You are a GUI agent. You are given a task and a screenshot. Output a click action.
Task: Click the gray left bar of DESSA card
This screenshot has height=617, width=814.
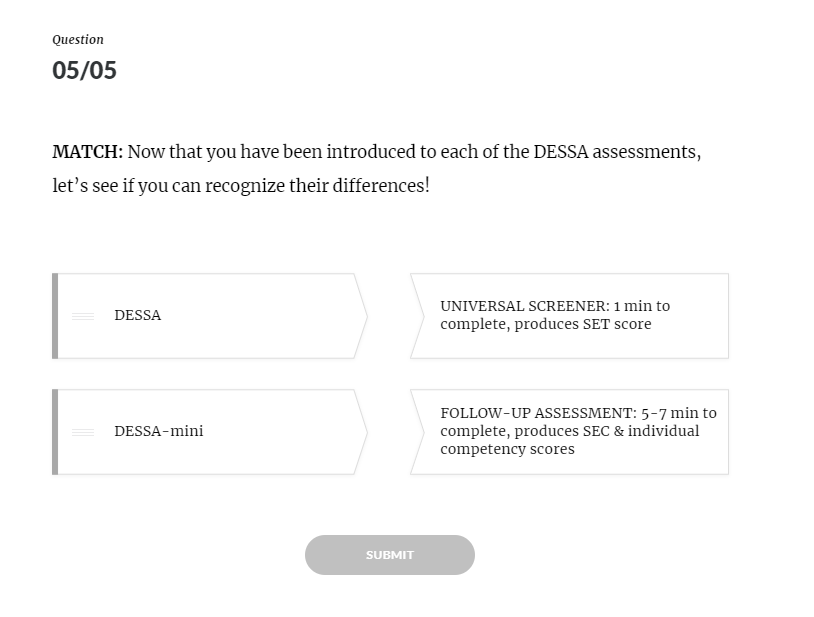pyautogui.click(x=55, y=316)
